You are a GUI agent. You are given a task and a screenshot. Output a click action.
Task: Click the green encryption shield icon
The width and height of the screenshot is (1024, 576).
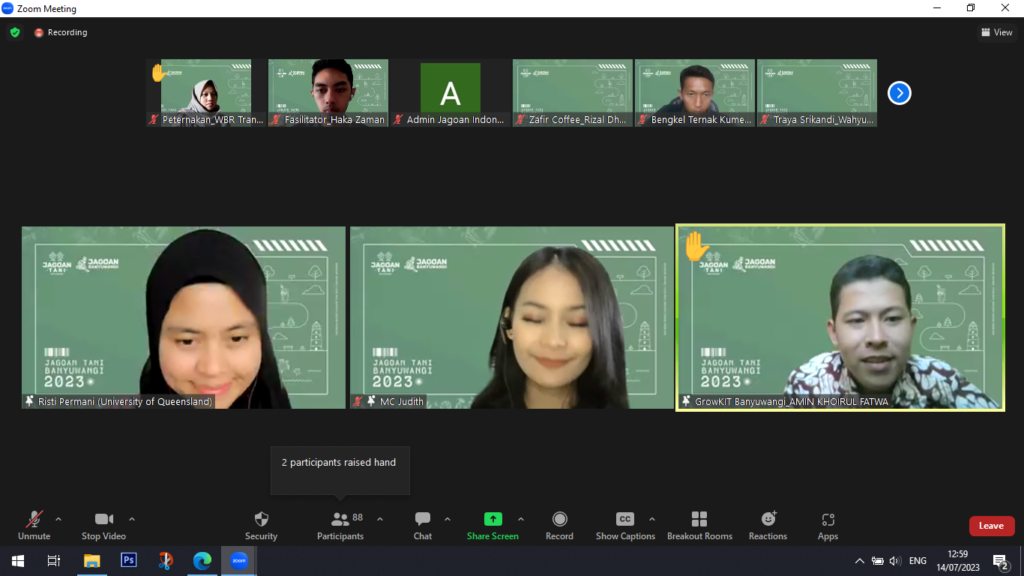coord(15,32)
